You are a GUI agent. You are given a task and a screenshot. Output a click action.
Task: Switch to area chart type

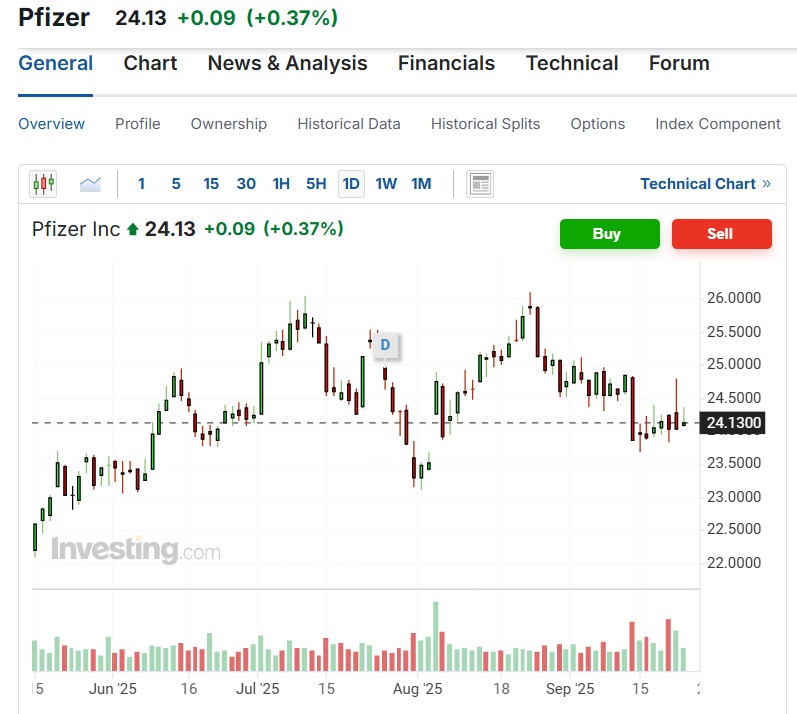pyautogui.click(x=91, y=184)
